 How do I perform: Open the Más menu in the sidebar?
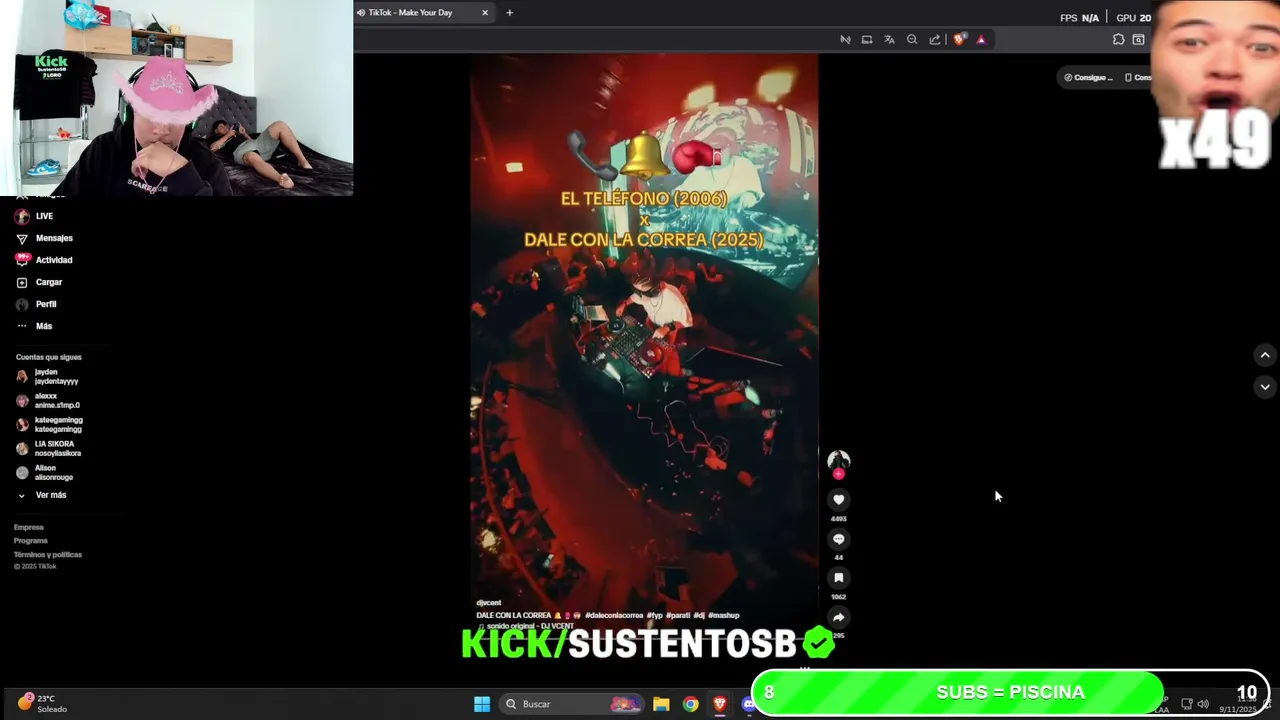[35, 326]
